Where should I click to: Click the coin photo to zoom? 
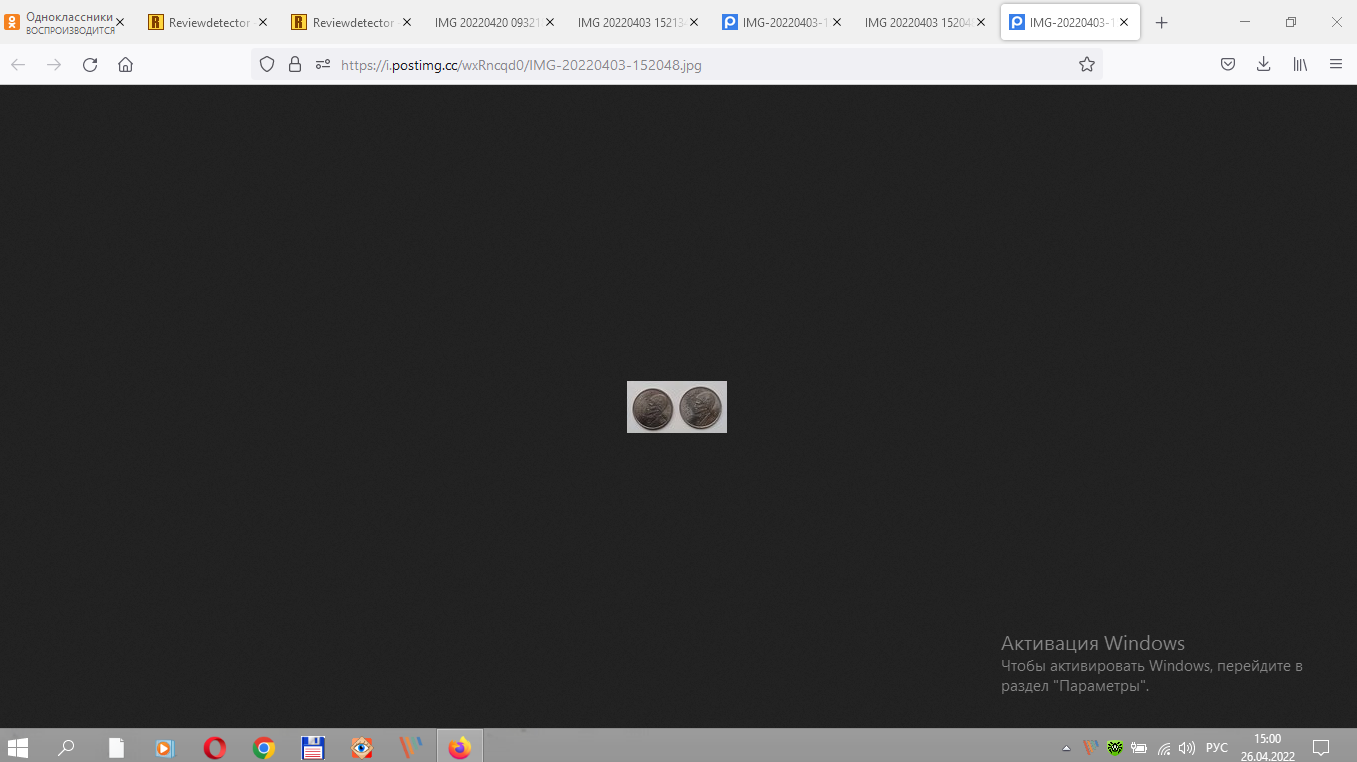click(x=676, y=407)
